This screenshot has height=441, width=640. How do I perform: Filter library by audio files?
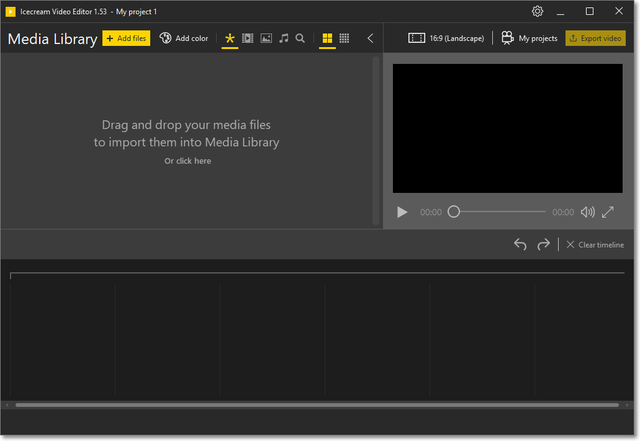(283, 38)
